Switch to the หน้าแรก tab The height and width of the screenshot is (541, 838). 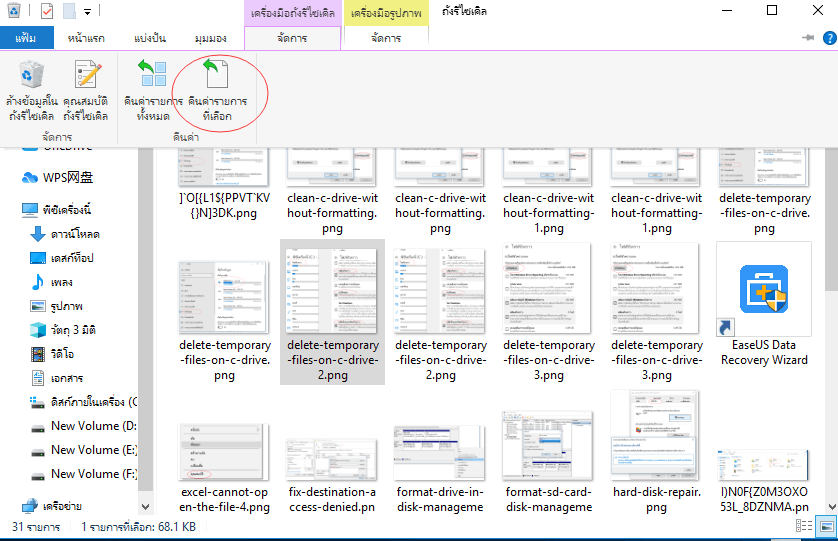86,38
